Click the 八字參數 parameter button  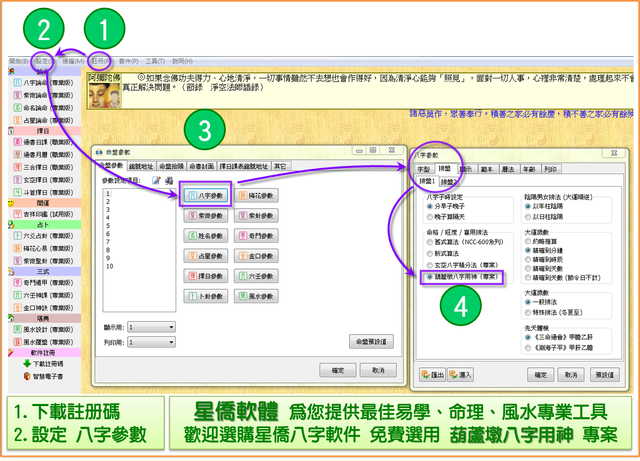[x=206, y=194]
